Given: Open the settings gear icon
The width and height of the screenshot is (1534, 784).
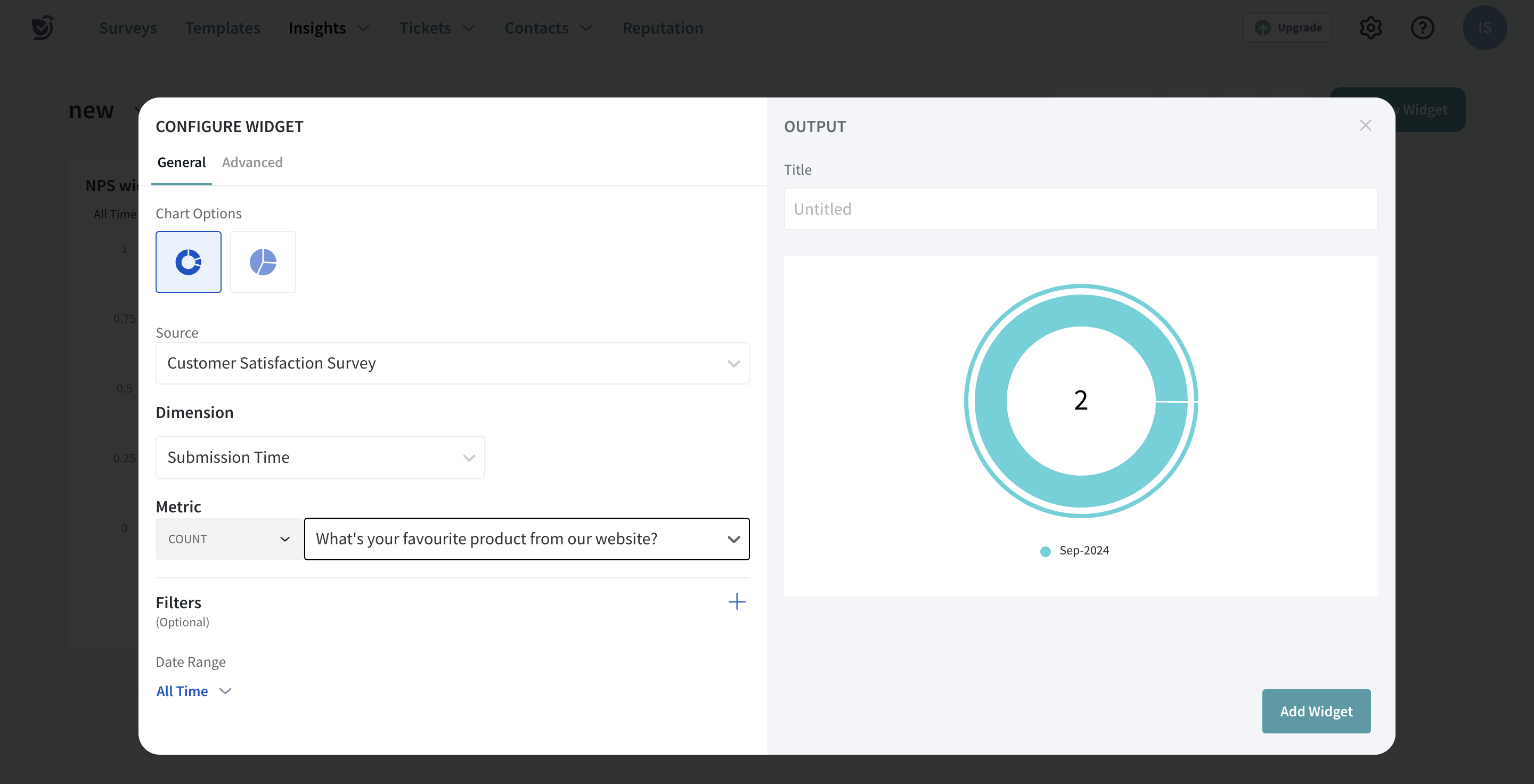Looking at the screenshot, I should coord(1370,28).
